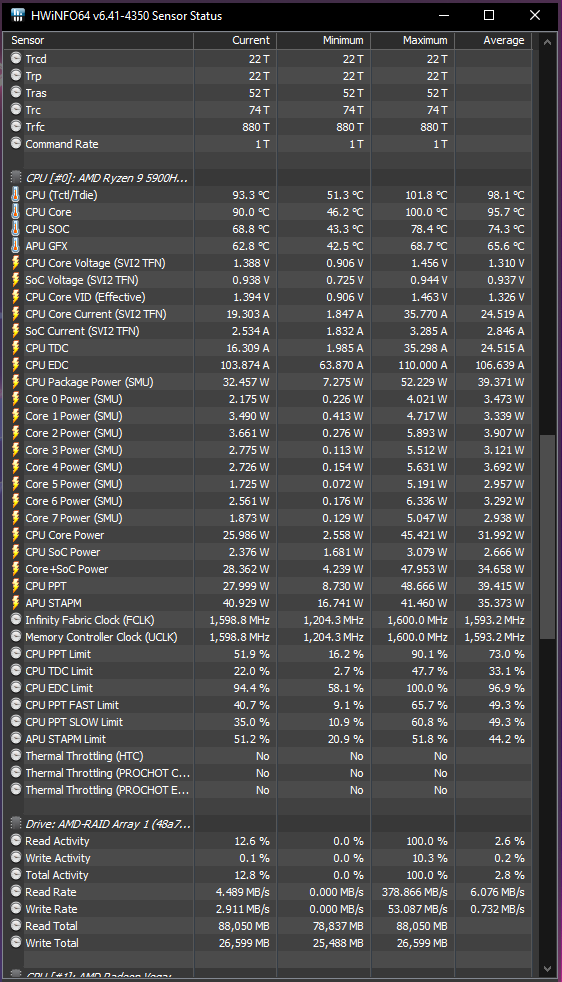Select the Read Total row
Screen dimensions: 562x982
coord(268,926)
